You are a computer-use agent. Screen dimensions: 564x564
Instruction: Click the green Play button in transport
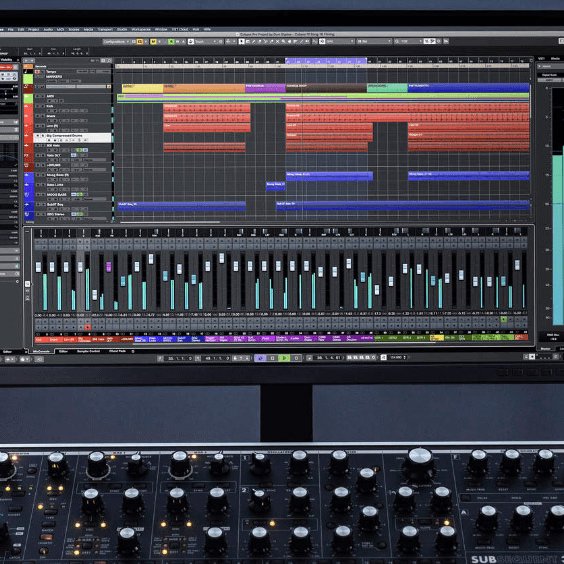284,358
